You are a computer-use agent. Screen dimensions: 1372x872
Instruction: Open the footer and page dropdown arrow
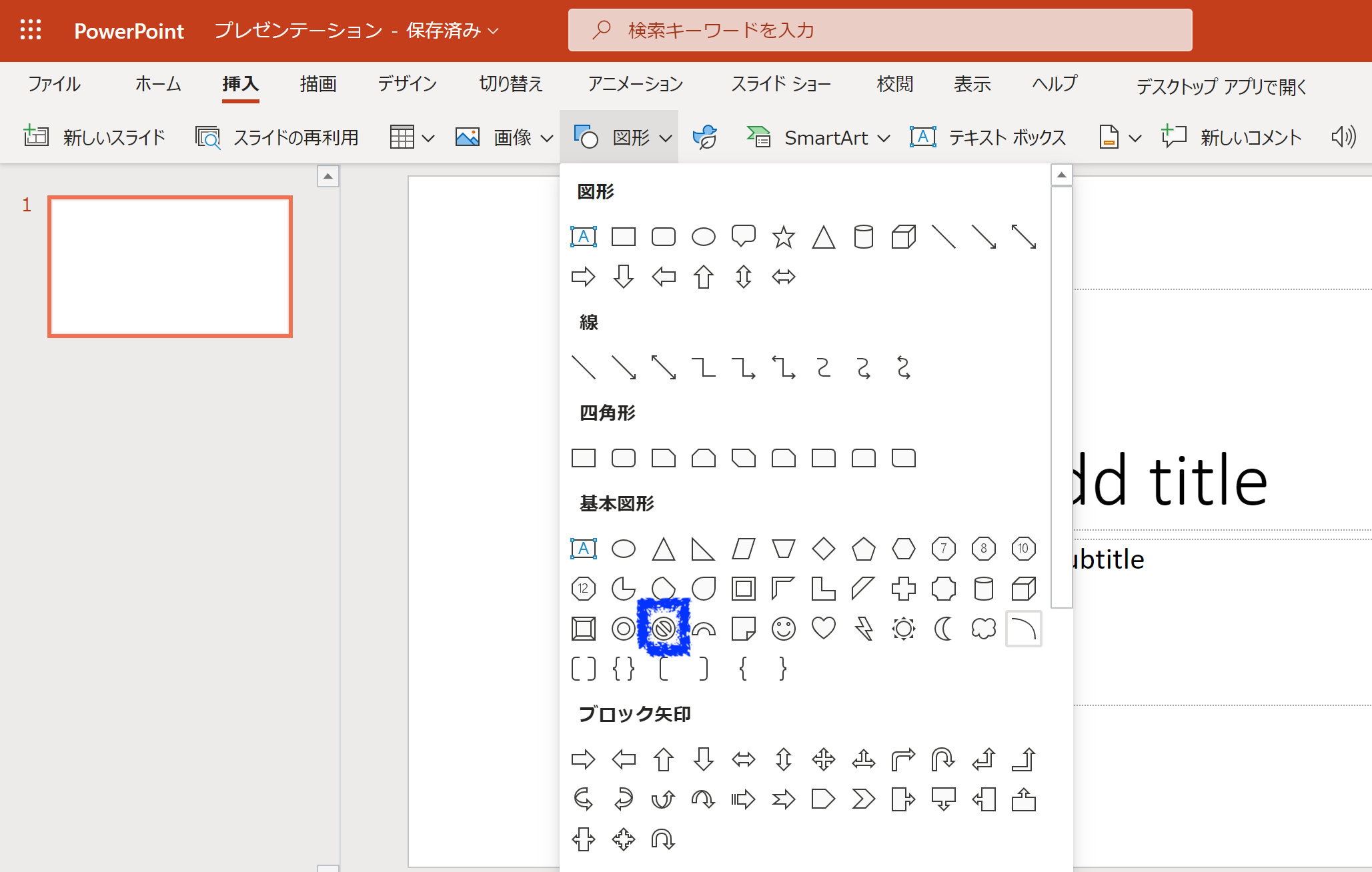tap(1135, 138)
